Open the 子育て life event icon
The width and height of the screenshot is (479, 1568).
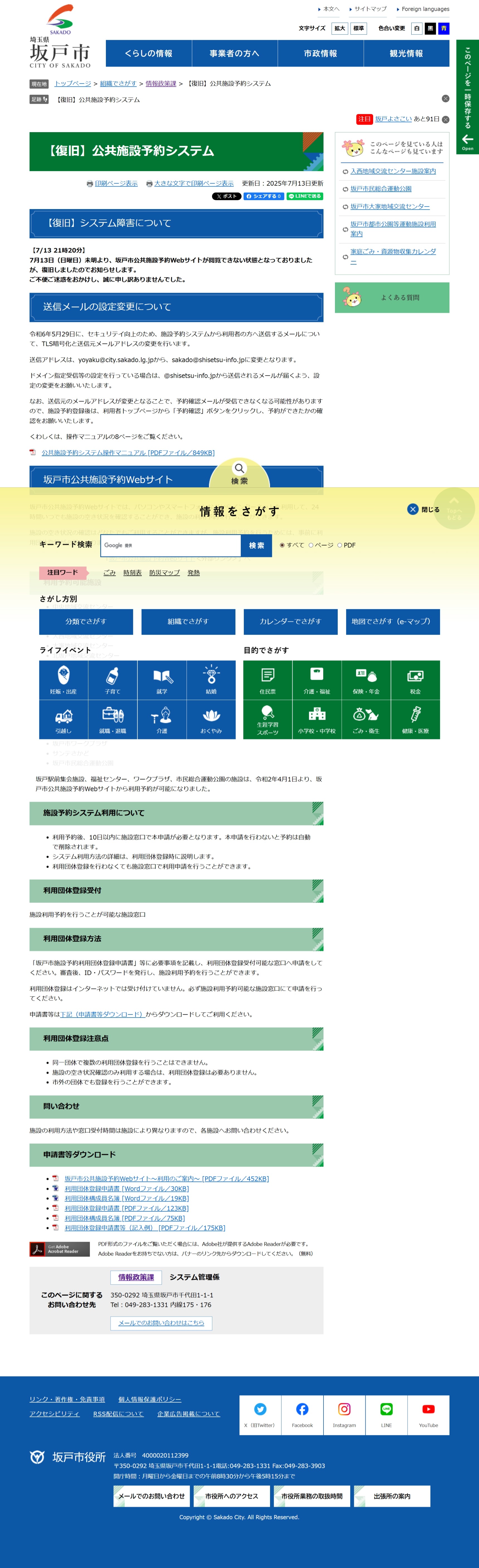pos(113,680)
